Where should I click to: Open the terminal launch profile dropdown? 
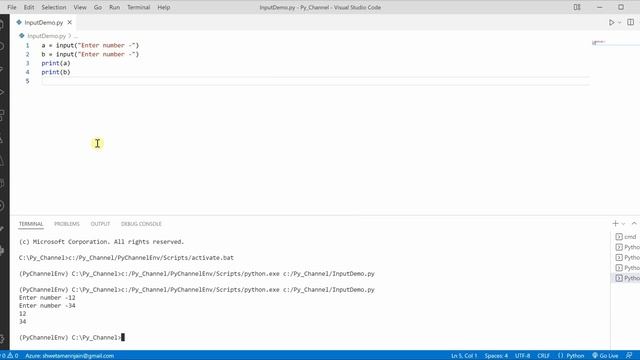click(x=623, y=224)
